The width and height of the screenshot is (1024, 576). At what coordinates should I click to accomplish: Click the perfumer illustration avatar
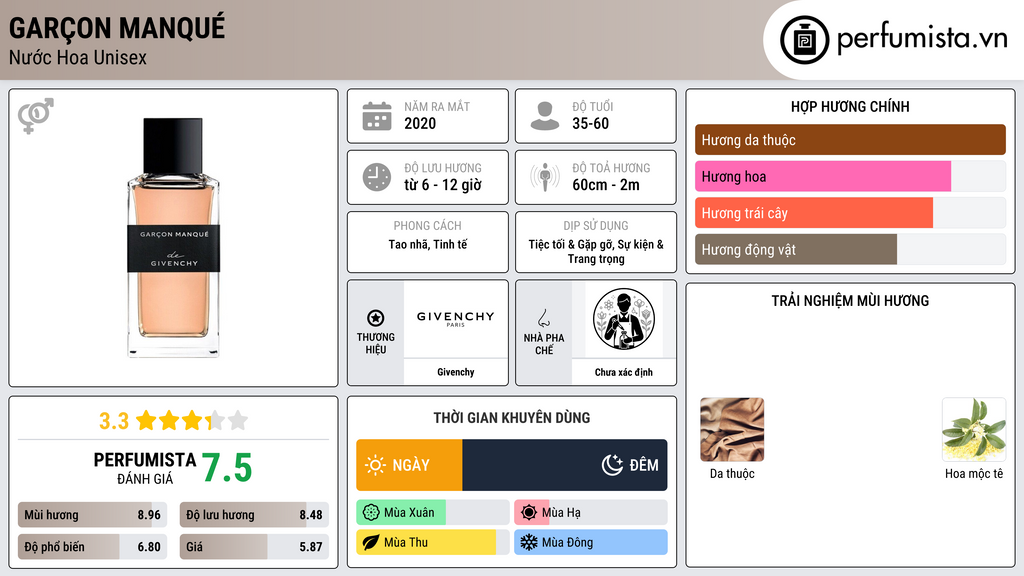point(624,319)
